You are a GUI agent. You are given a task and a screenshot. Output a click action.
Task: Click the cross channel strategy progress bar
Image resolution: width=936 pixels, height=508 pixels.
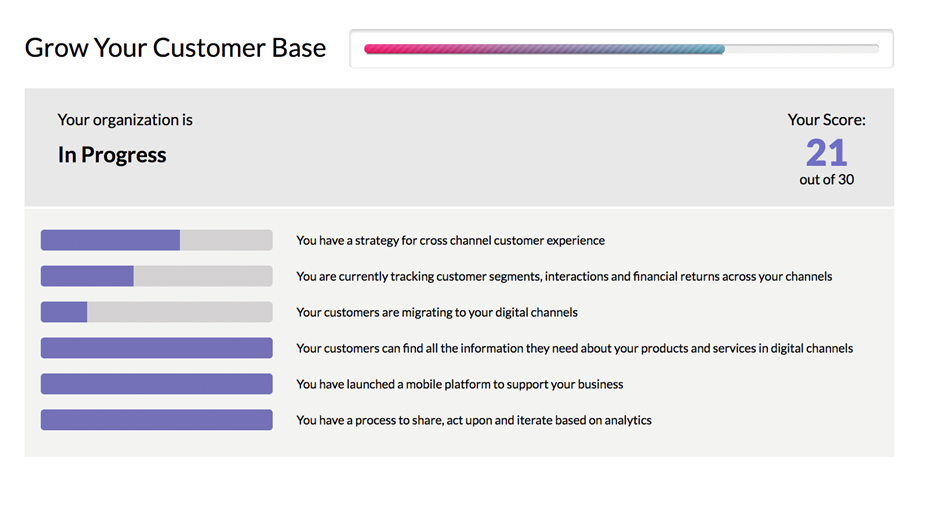156,240
